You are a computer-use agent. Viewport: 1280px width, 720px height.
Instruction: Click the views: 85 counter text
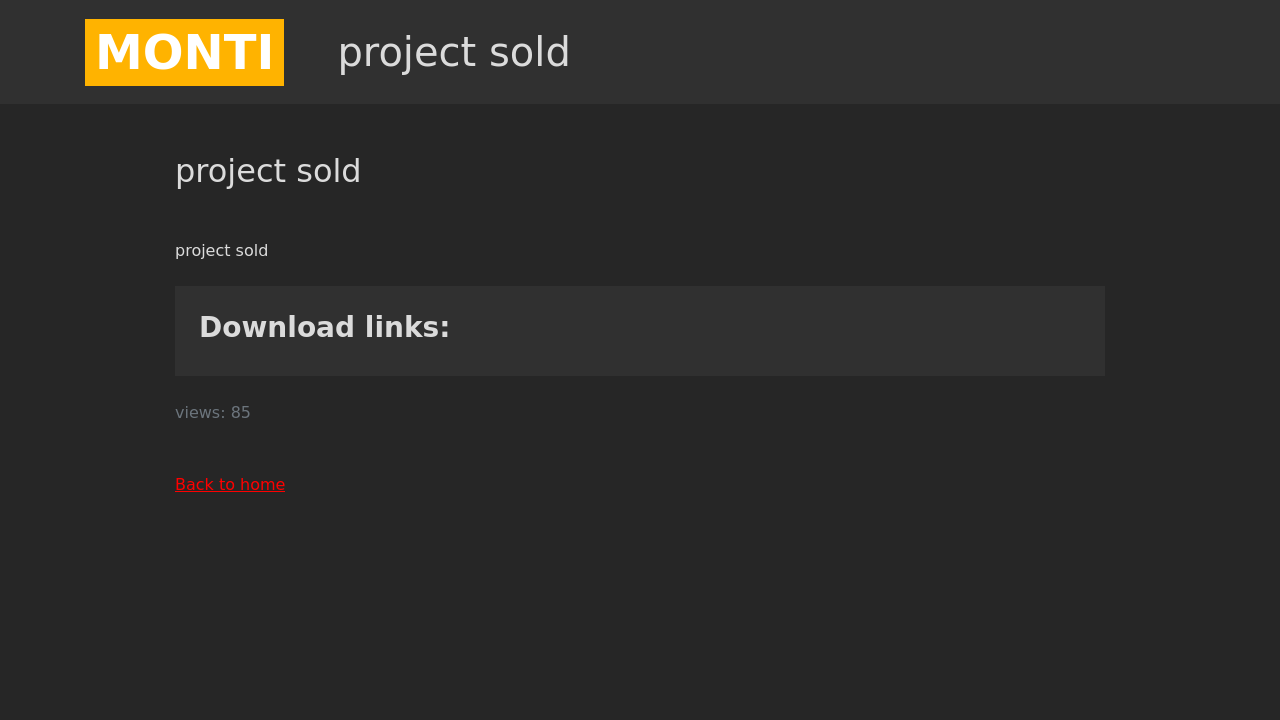point(212,413)
